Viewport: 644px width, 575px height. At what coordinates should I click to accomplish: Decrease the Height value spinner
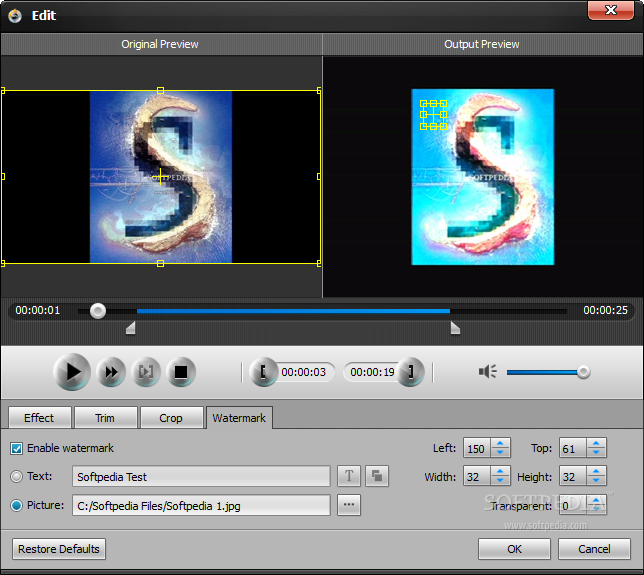coord(596,481)
